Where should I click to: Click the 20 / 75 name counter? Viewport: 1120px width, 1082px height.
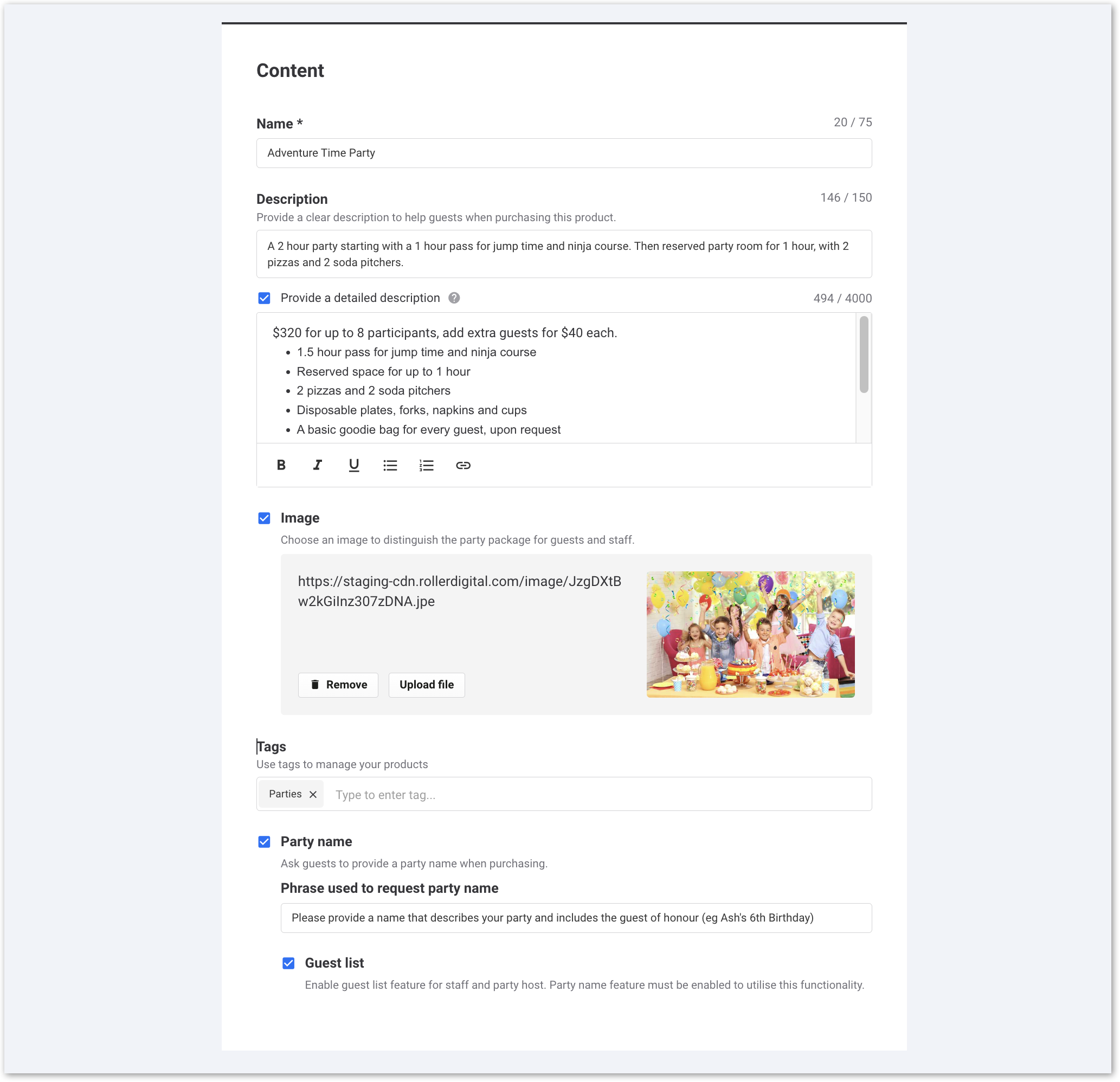pos(853,123)
